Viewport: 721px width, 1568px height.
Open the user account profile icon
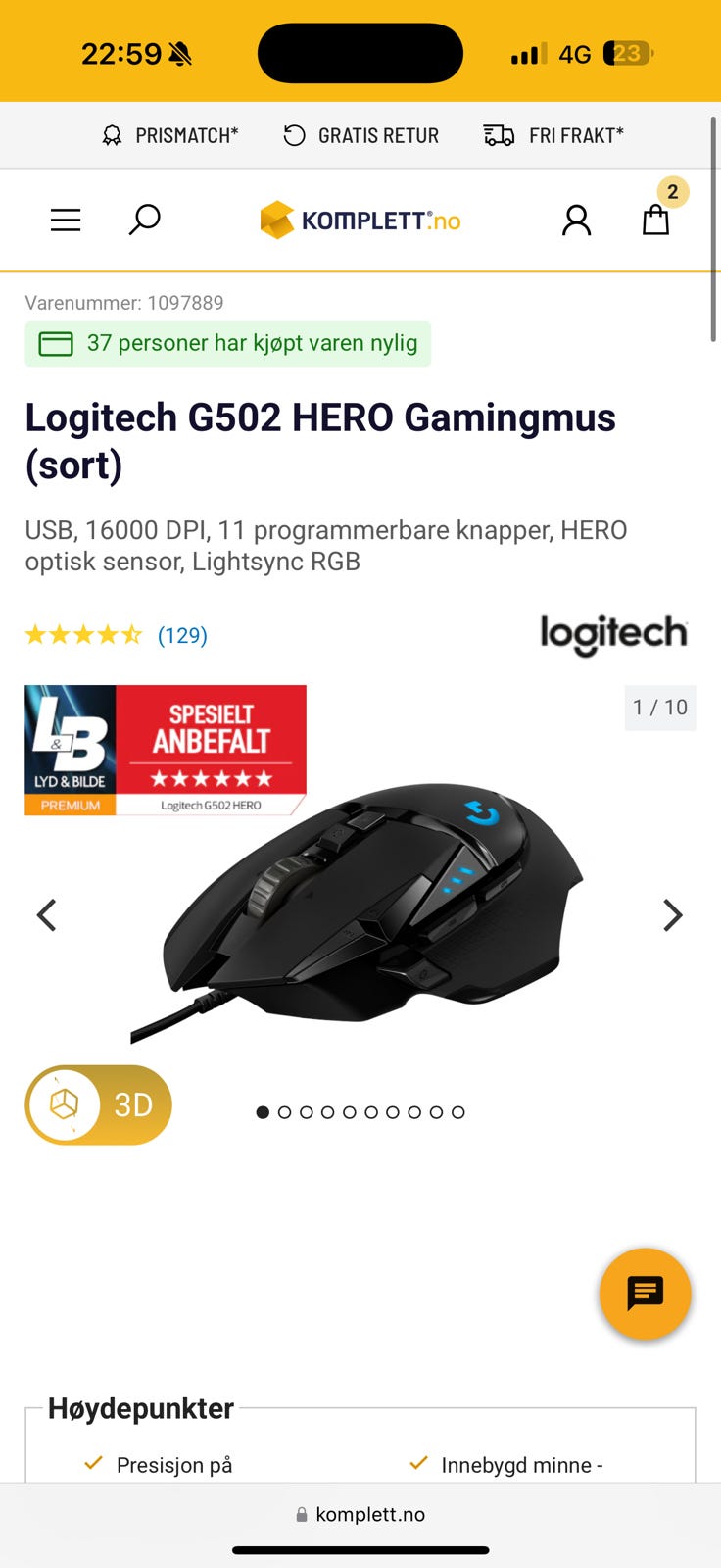point(576,220)
